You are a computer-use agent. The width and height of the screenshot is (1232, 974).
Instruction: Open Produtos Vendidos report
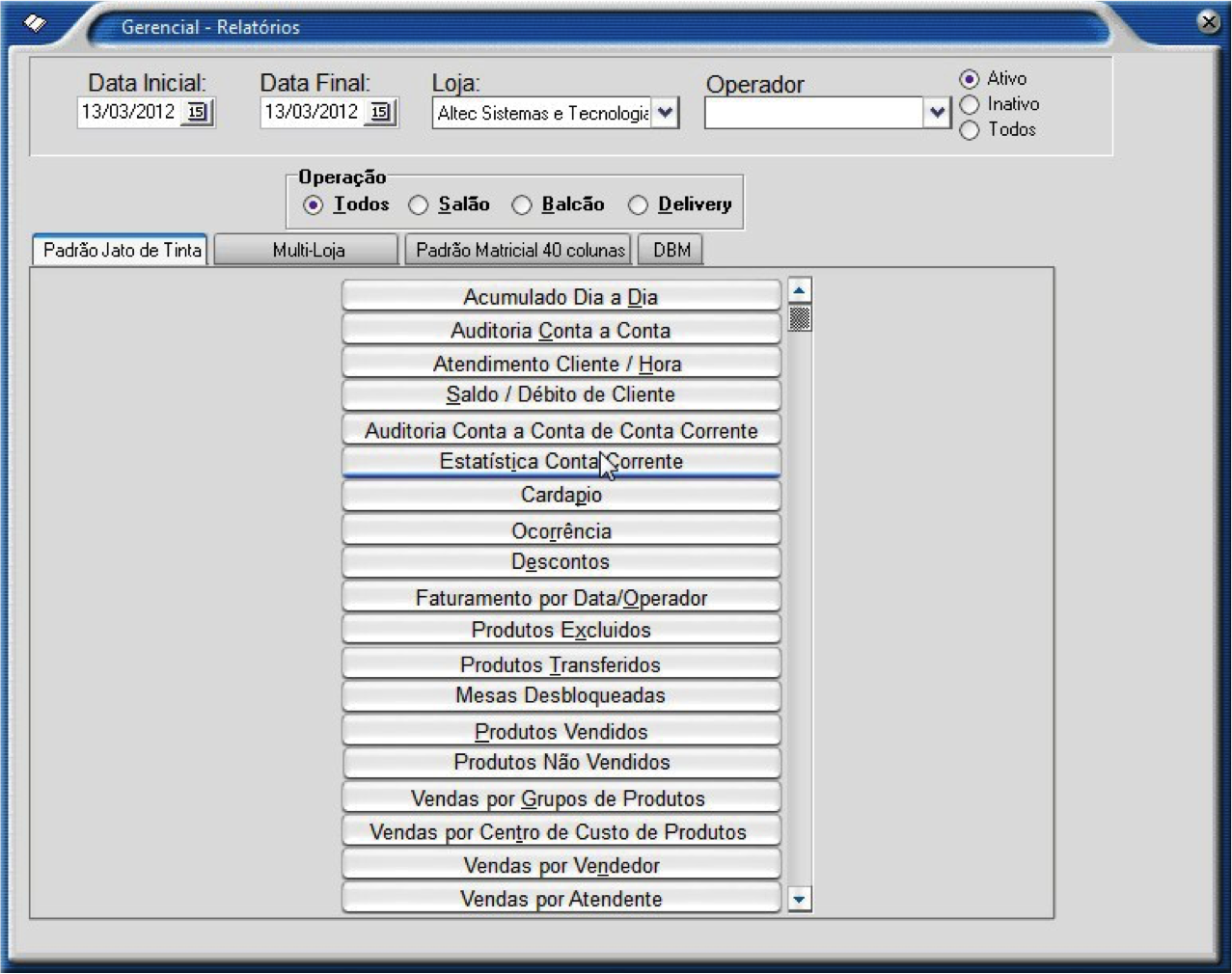(561, 731)
